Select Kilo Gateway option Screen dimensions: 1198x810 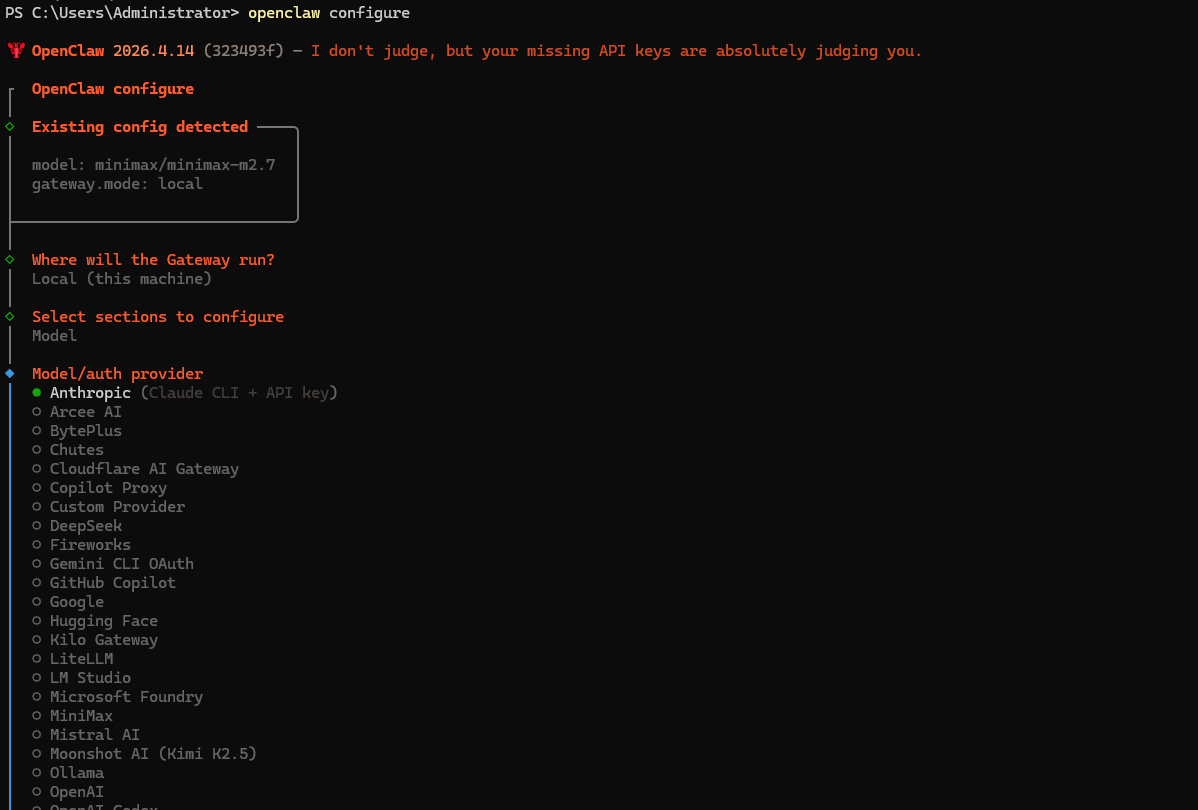(103, 640)
